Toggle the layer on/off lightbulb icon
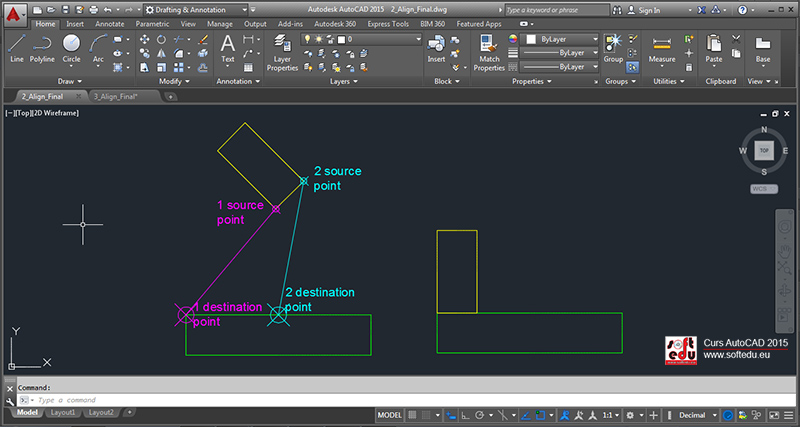The height and width of the screenshot is (427, 800). tap(308, 39)
